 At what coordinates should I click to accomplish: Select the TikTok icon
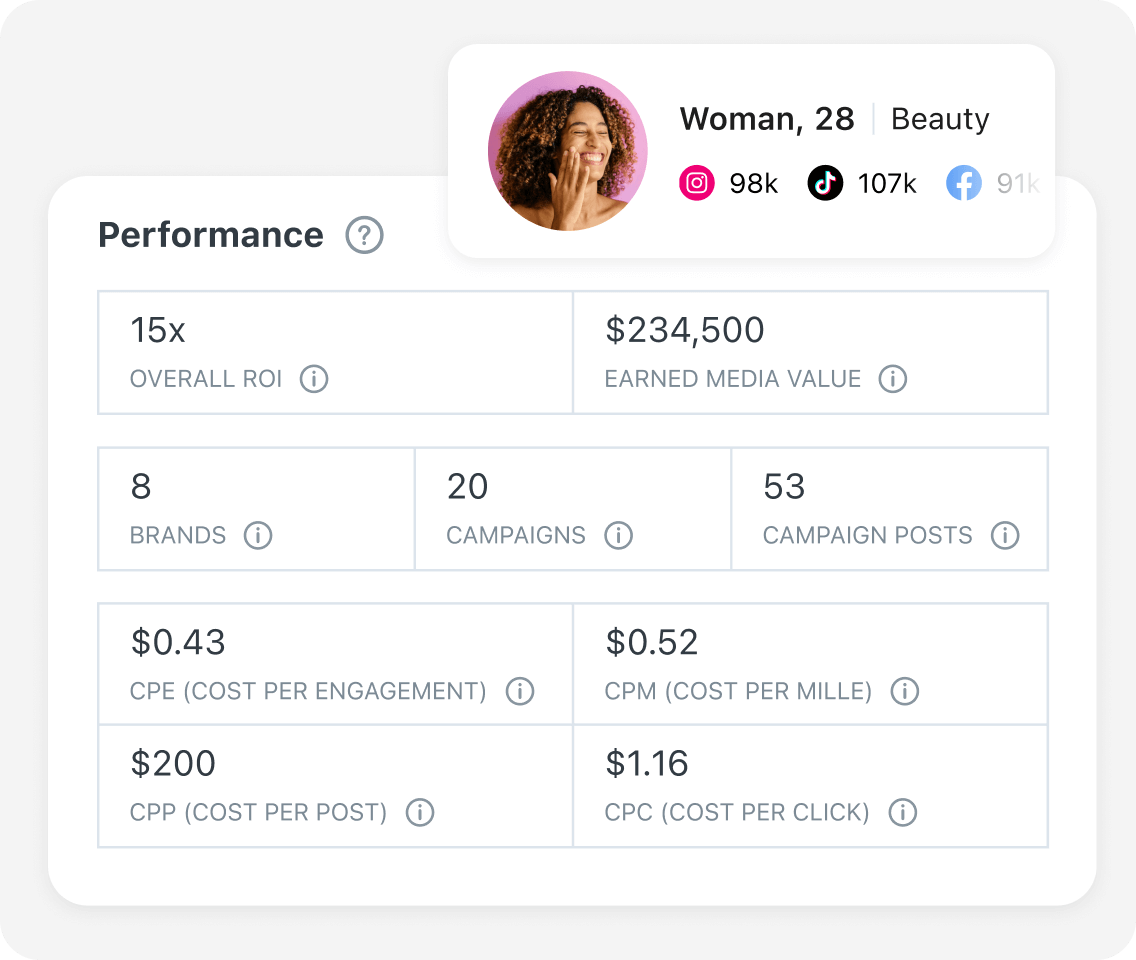tap(825, 184)
